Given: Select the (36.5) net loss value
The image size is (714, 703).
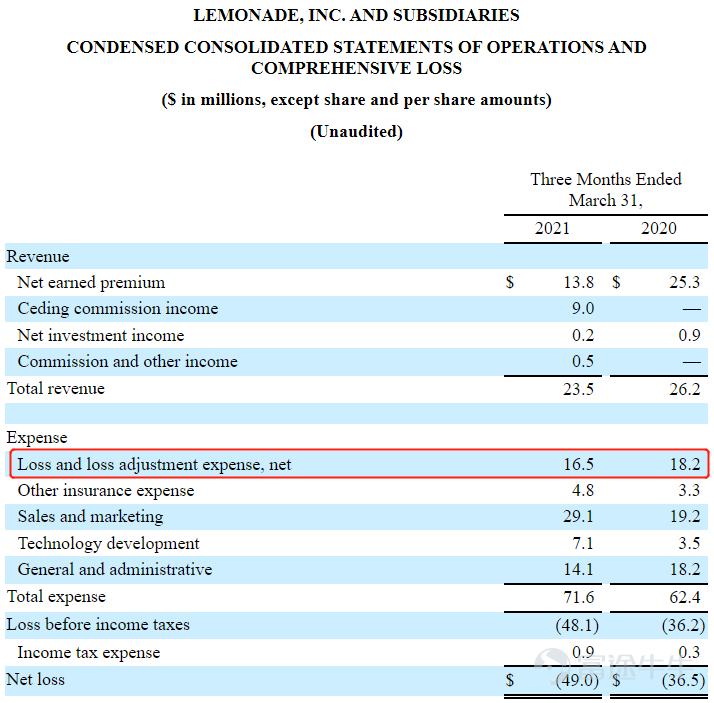Looking at the screenshot, I should coord(683,681).
